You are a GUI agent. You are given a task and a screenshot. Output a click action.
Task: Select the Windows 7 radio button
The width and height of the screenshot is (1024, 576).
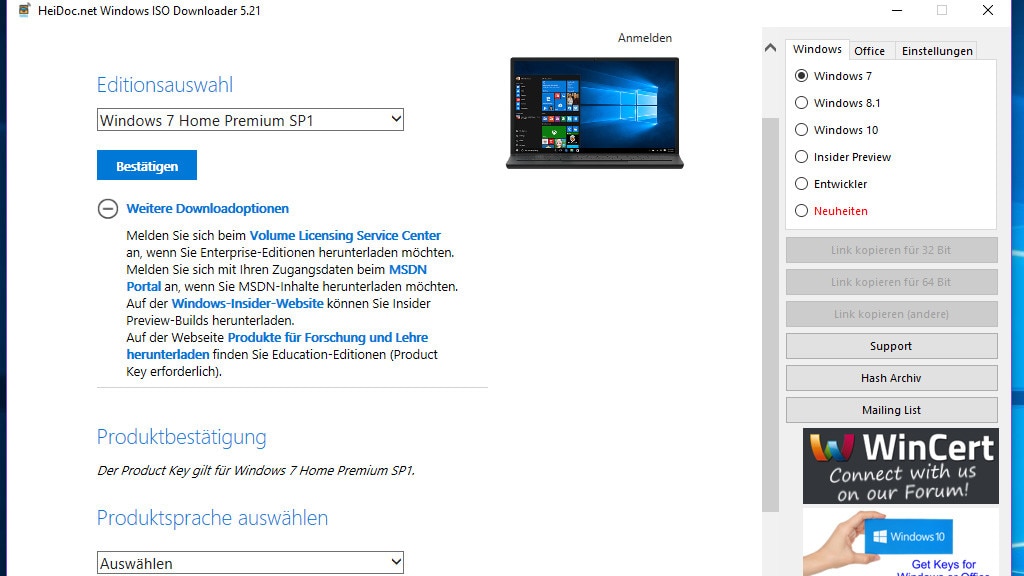coord(801,76)
